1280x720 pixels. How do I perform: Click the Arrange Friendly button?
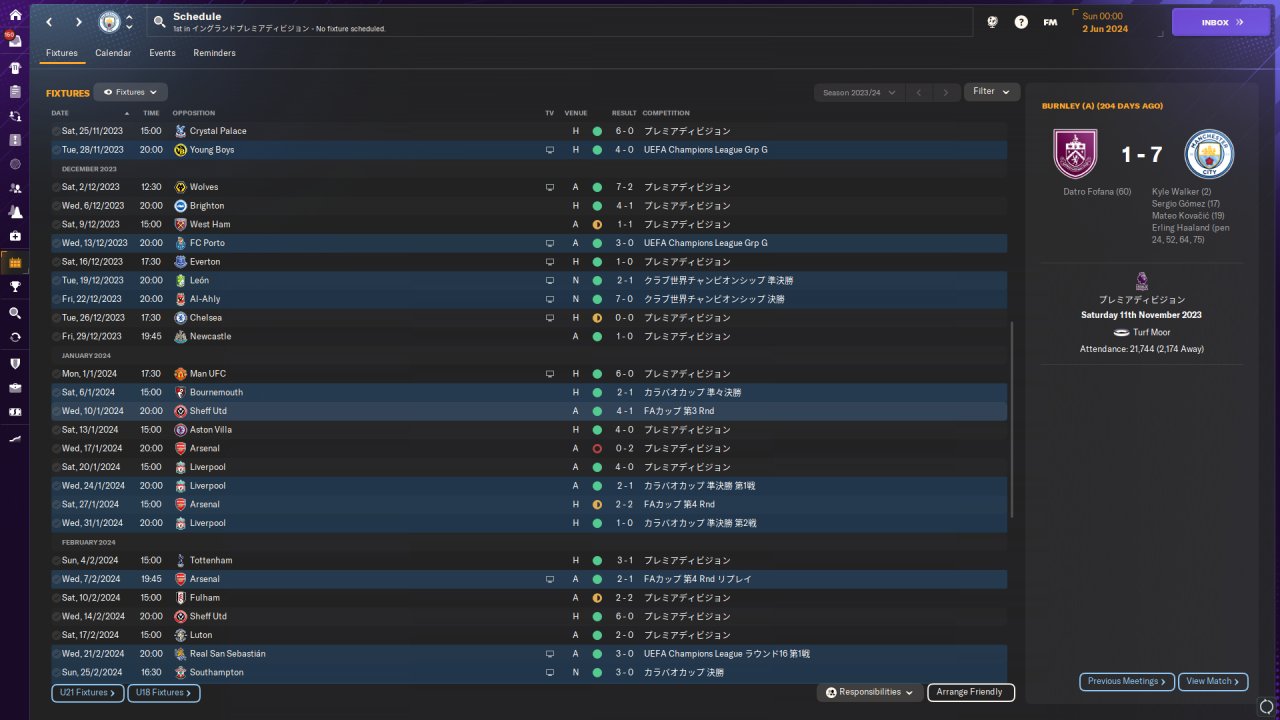971,693
